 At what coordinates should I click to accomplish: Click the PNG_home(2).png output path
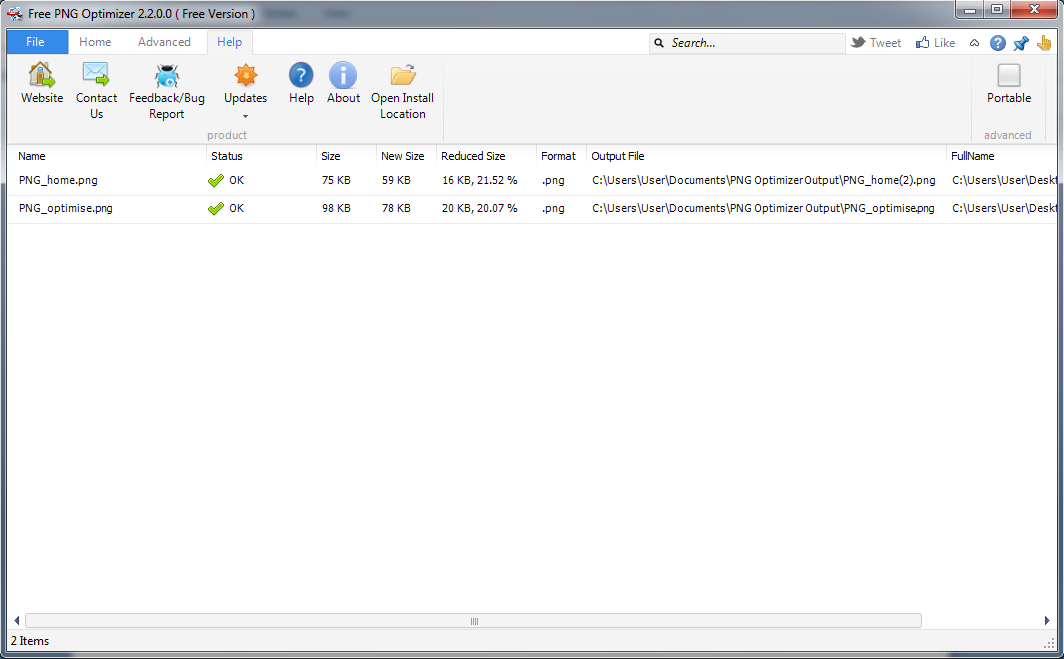[763, 181]
